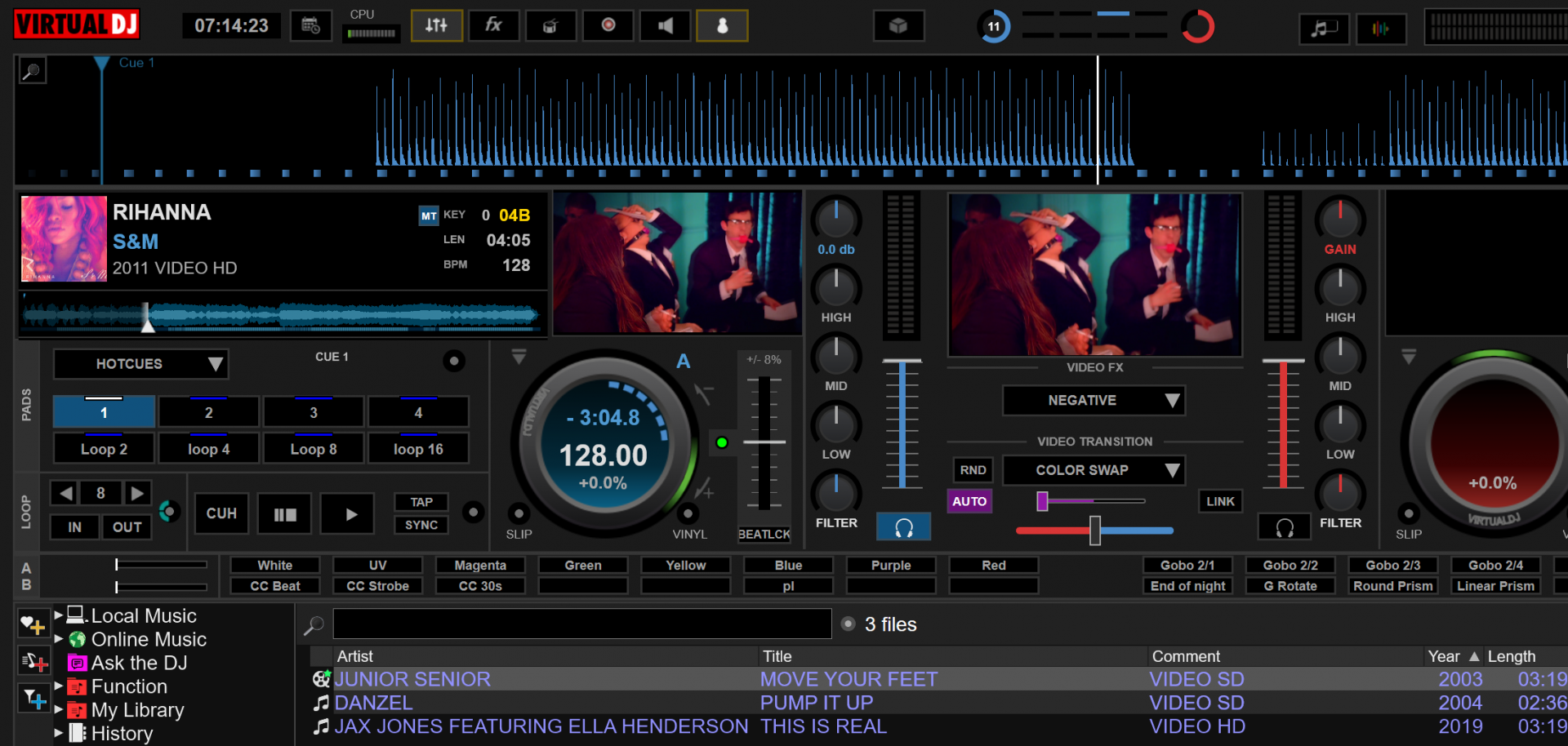Screen dimensions: 1568x746
Task: Toggle AUTO video transition
Action: pos(969,501)
